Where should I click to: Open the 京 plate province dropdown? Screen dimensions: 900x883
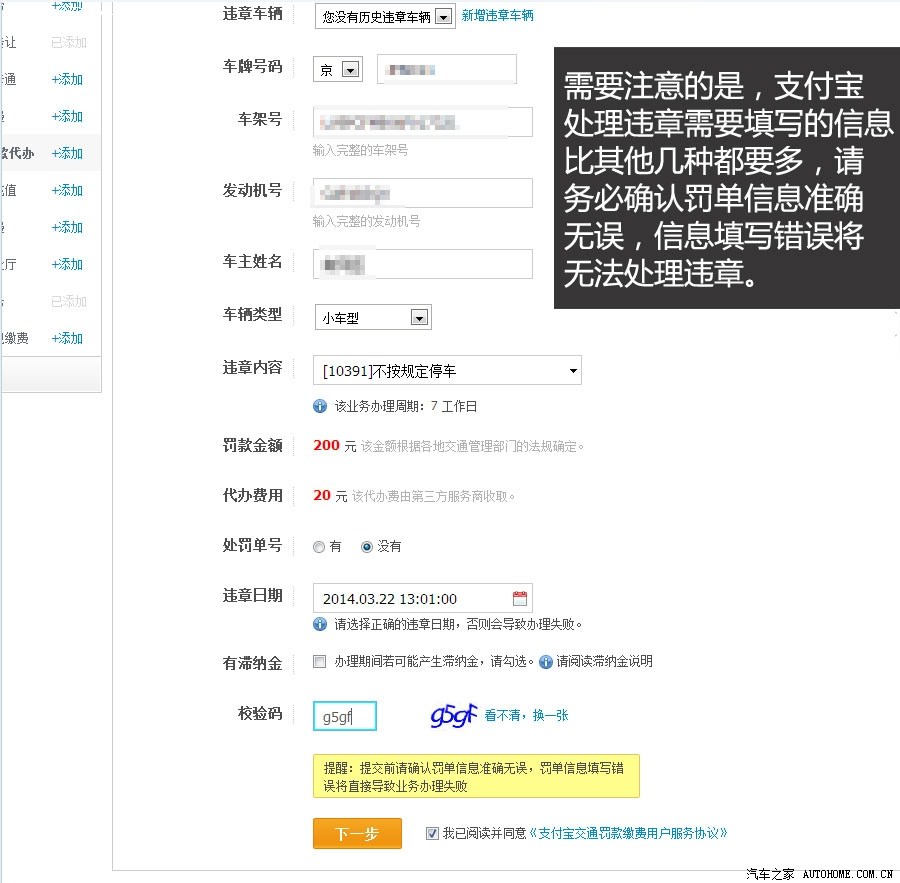pos(338,69)
